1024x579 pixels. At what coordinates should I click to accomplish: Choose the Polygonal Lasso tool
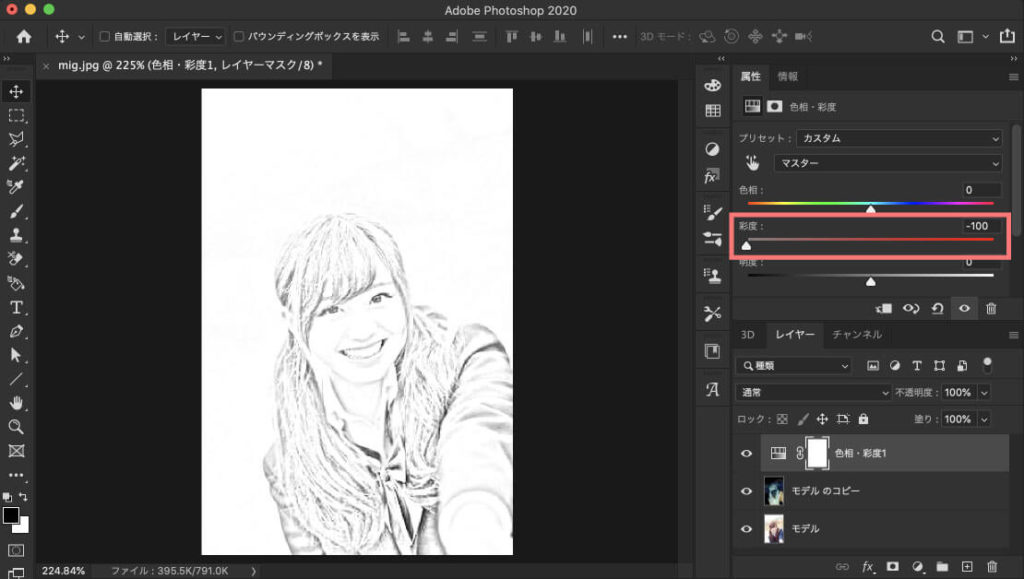pos(16,139)
